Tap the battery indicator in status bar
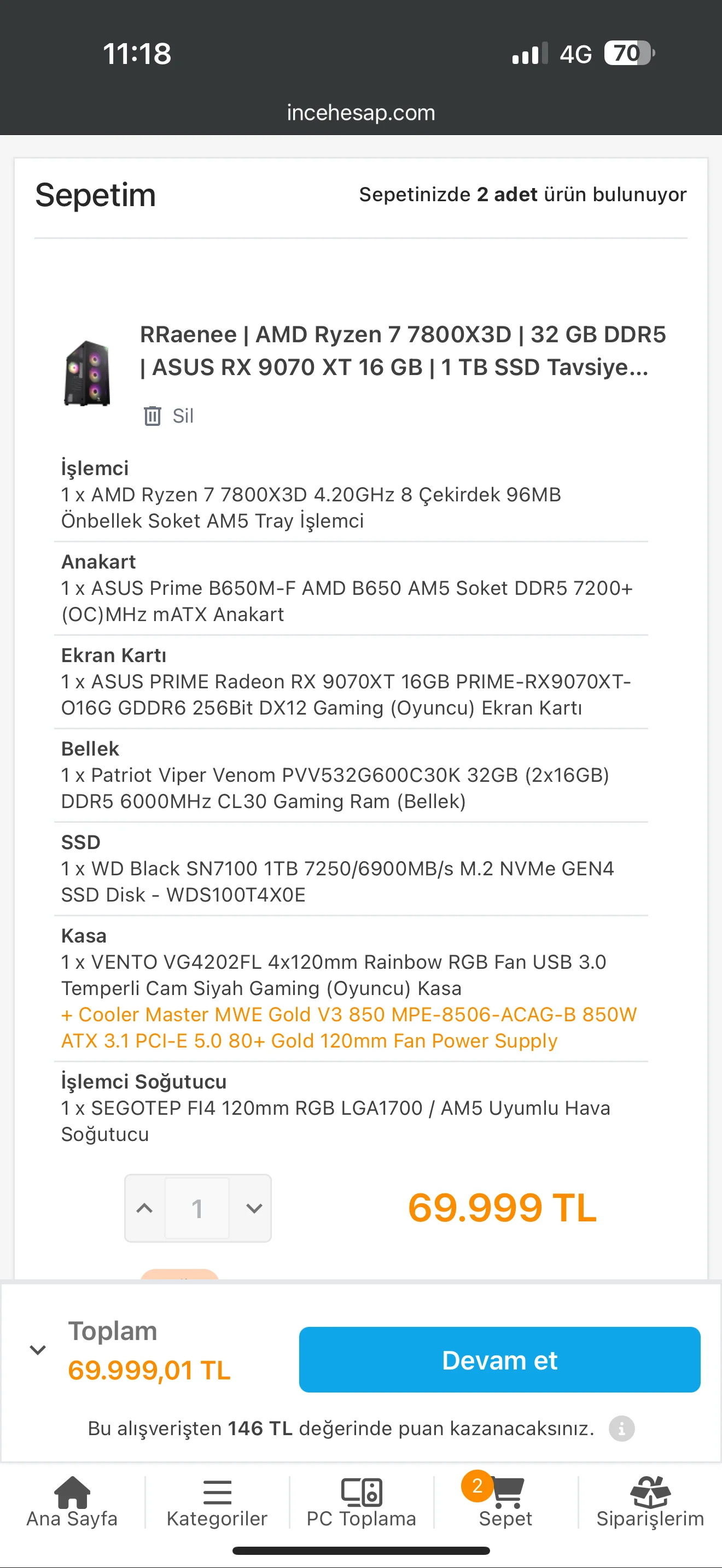Viewport: 722px width, 1568px height. pyautogui.click(x=629, y=53)
